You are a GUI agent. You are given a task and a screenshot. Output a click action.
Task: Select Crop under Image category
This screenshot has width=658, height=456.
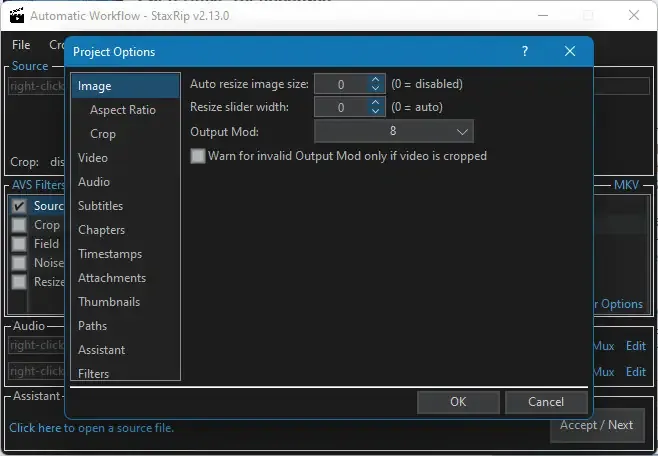(103, 134)
